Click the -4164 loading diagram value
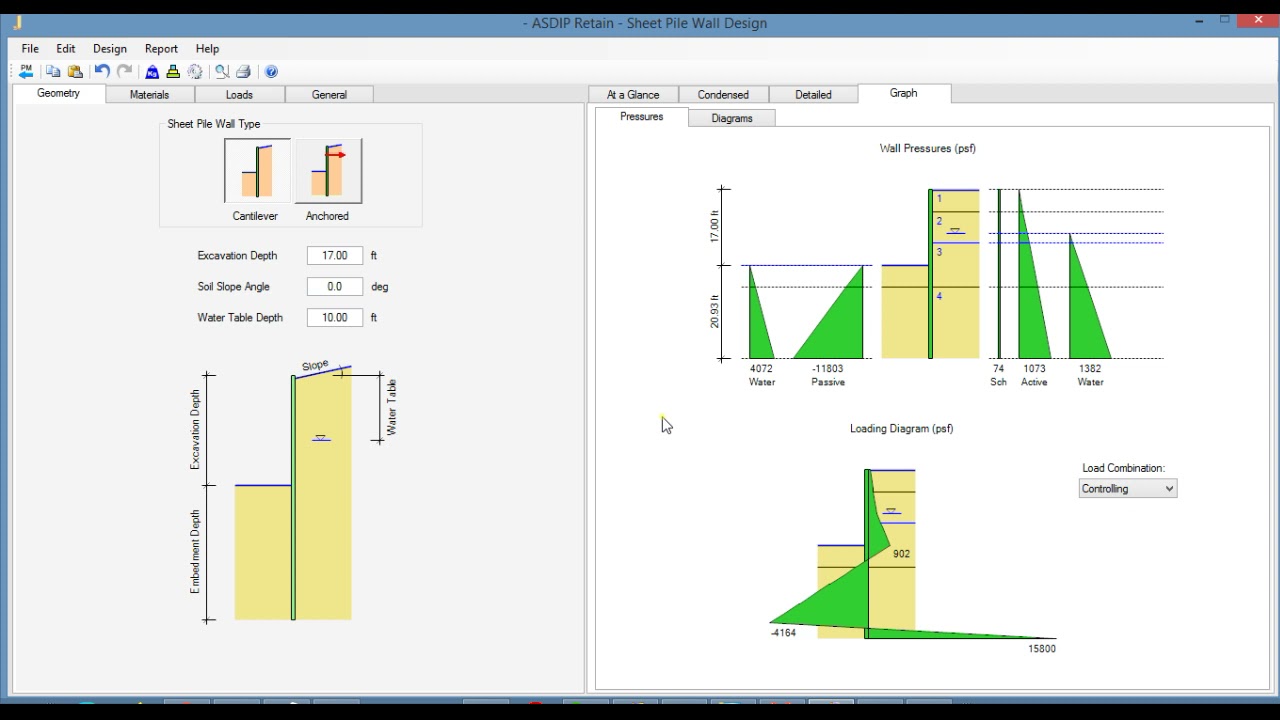The height and width of the screenshot is (720, 1280). coord(783,633)
